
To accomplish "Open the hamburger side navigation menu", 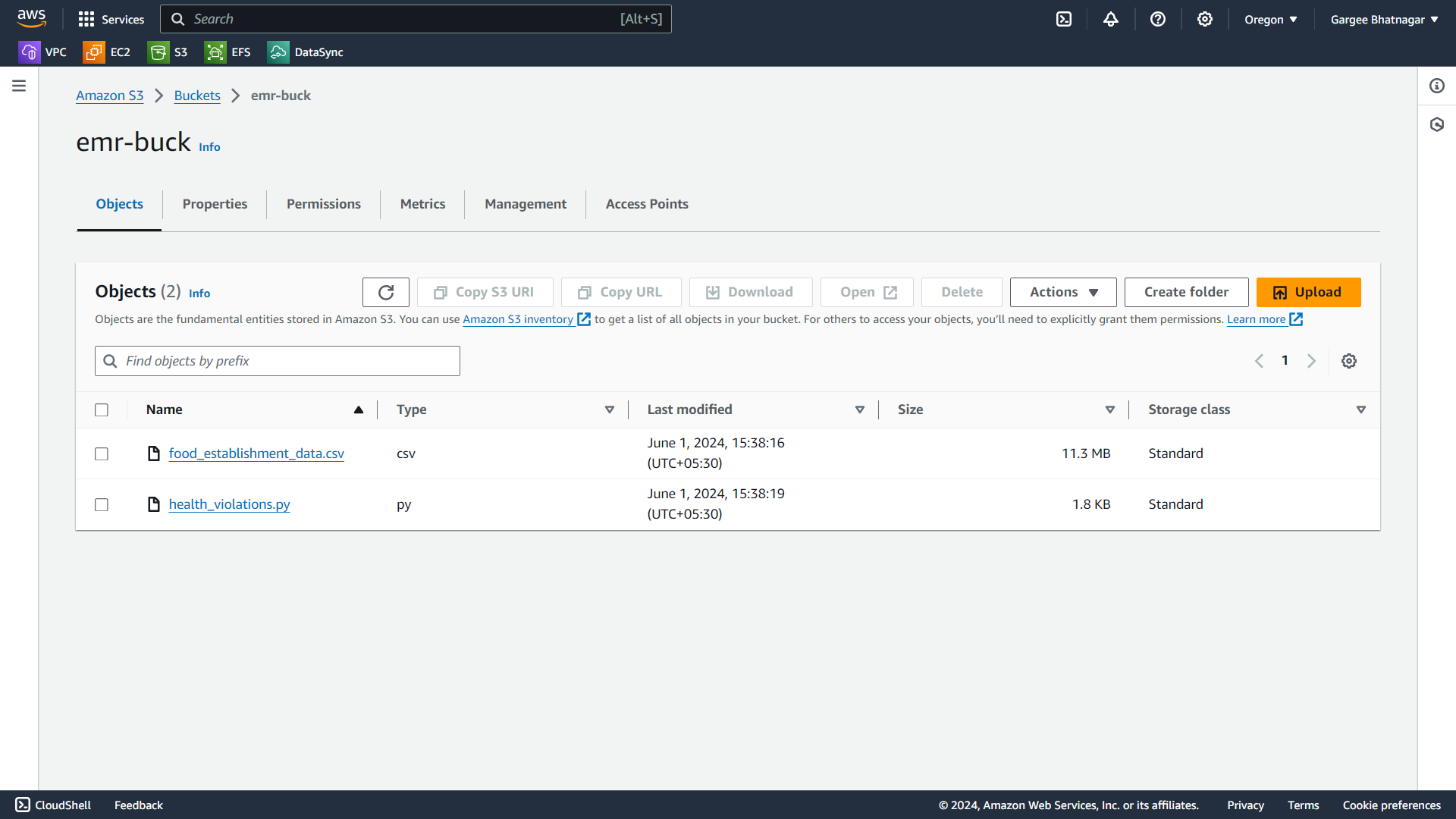I will 19,86.
